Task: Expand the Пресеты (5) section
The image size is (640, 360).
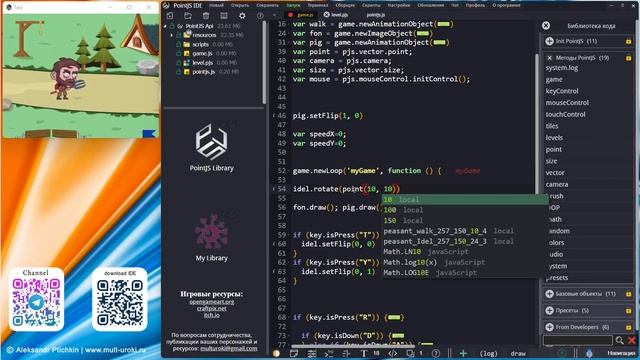Action: tap(549, 311)
